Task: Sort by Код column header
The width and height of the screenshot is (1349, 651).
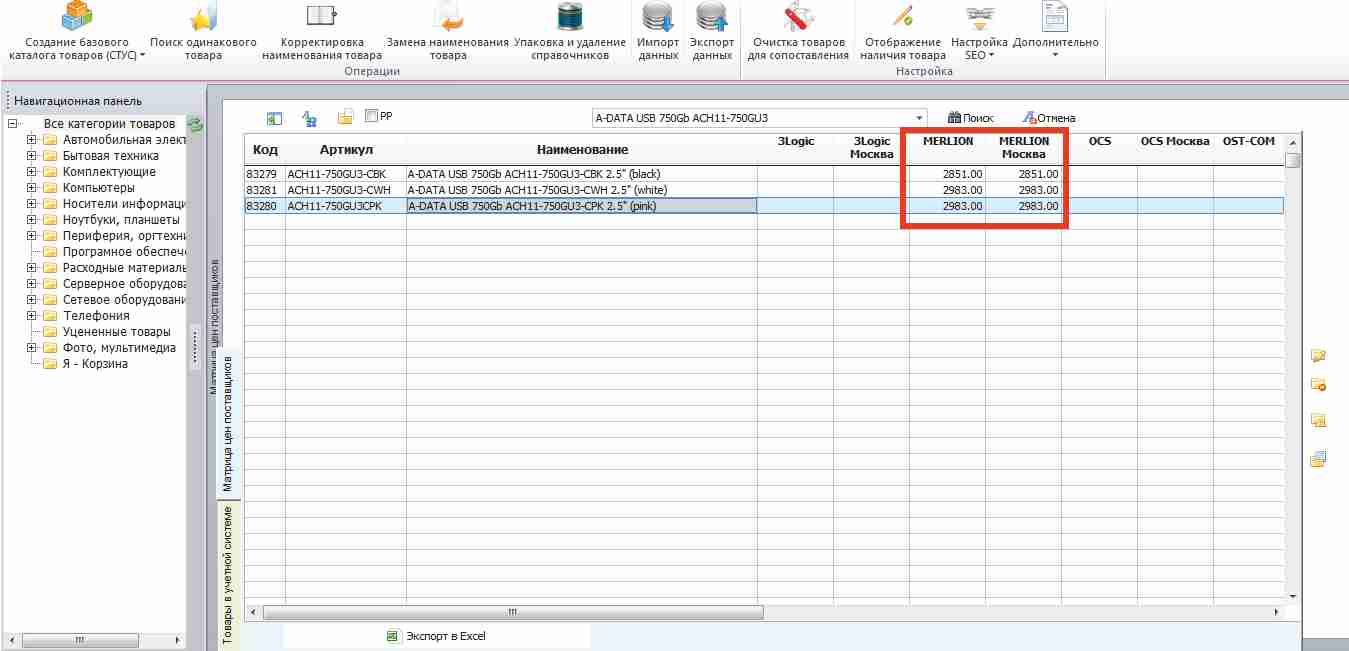Action: (265, 149)
